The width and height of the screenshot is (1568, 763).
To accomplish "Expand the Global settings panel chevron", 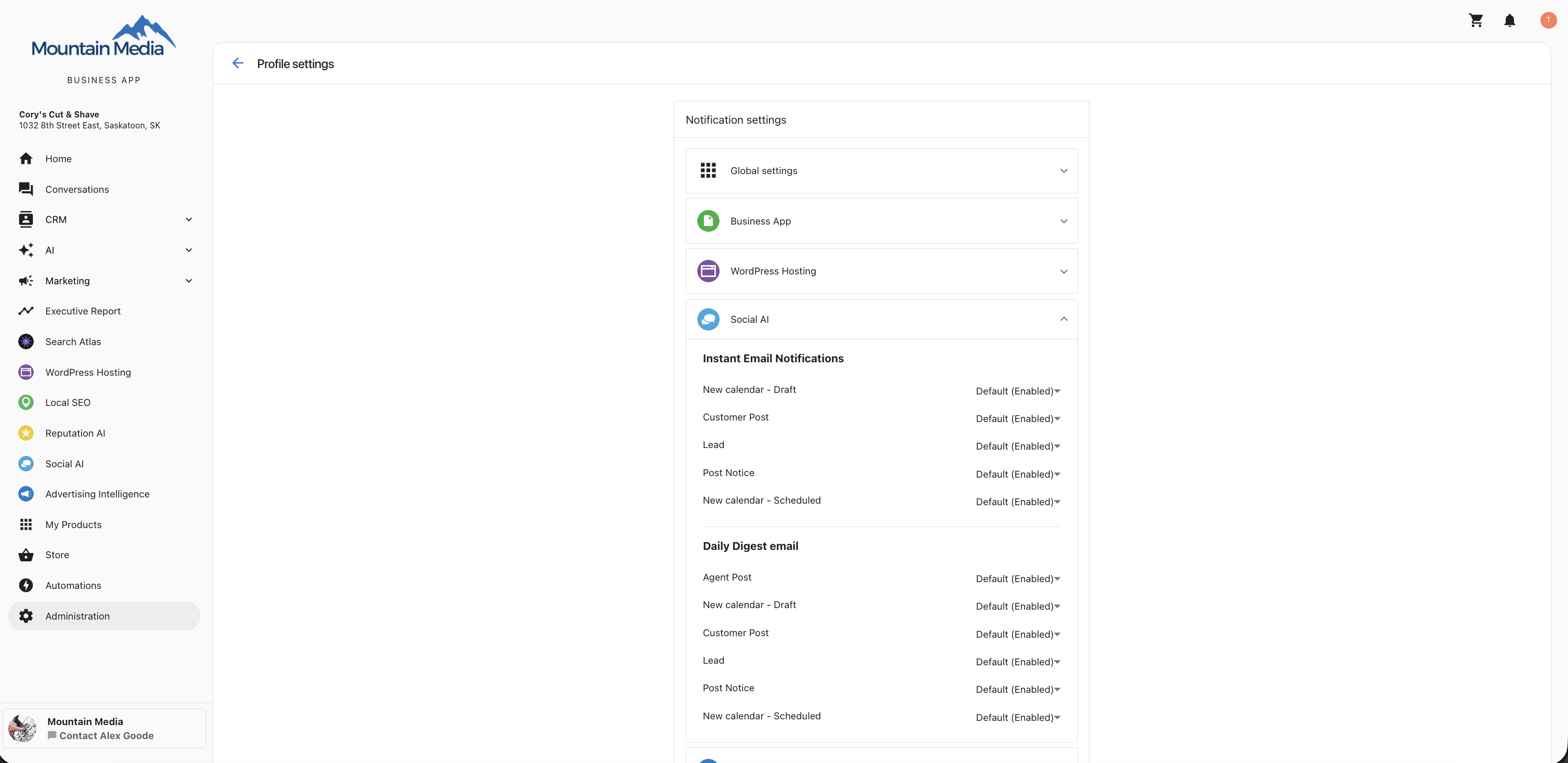I will coord(1064,170).
